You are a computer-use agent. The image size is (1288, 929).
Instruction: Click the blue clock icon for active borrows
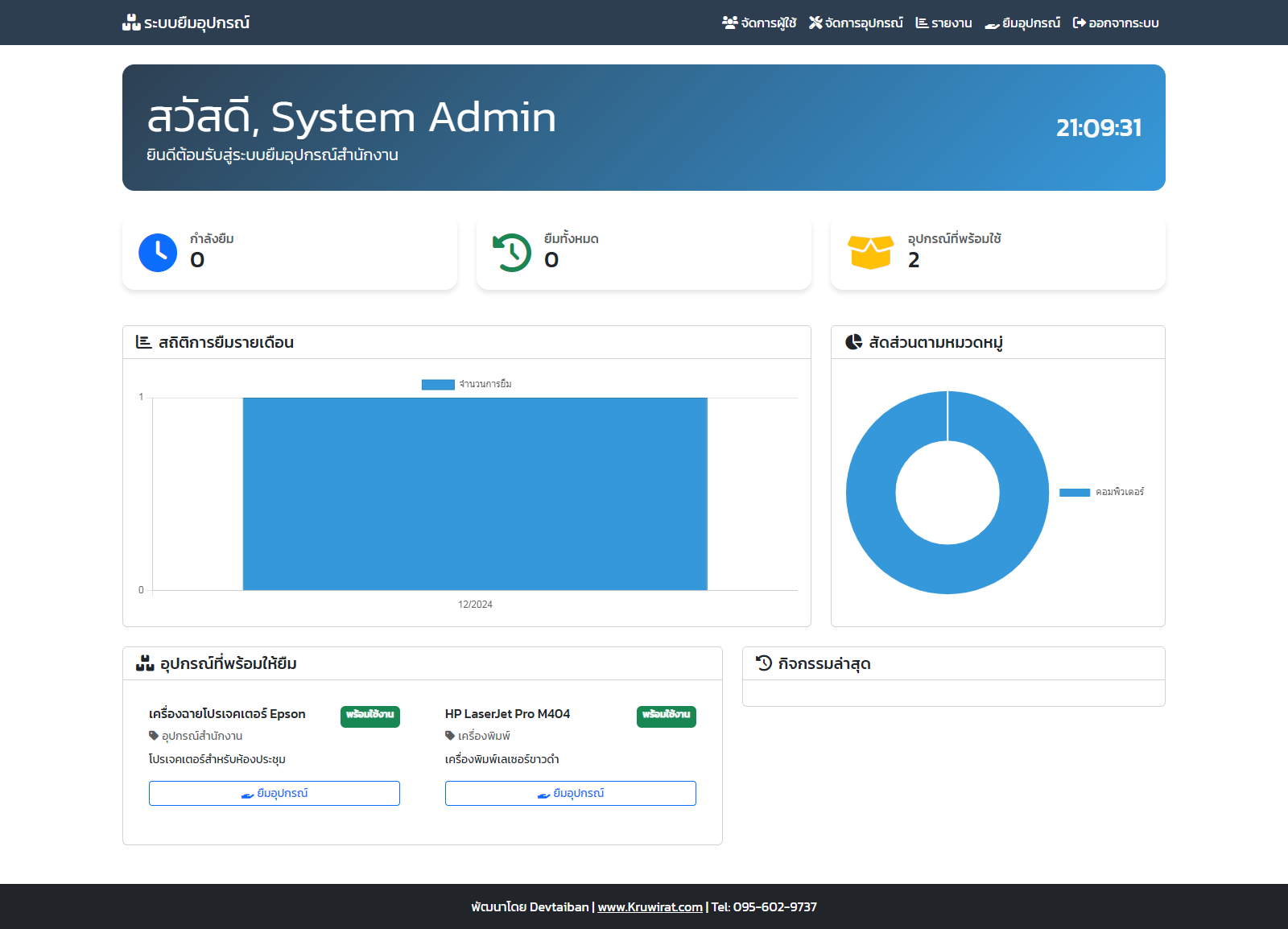point(158,253)
